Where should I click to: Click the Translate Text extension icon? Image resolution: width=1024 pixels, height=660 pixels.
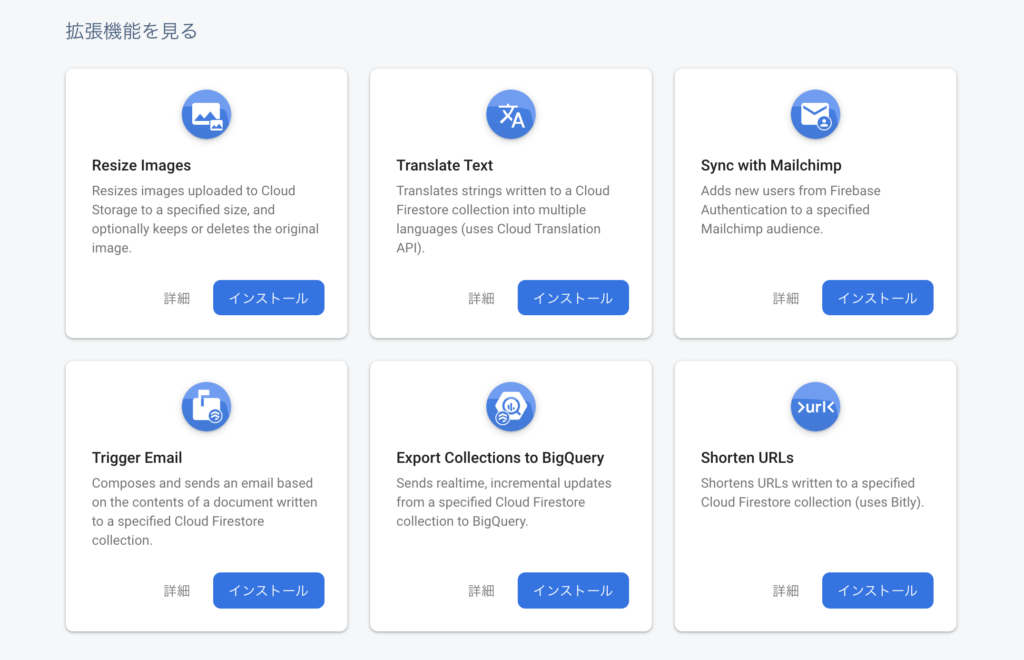tap(511, 115)
